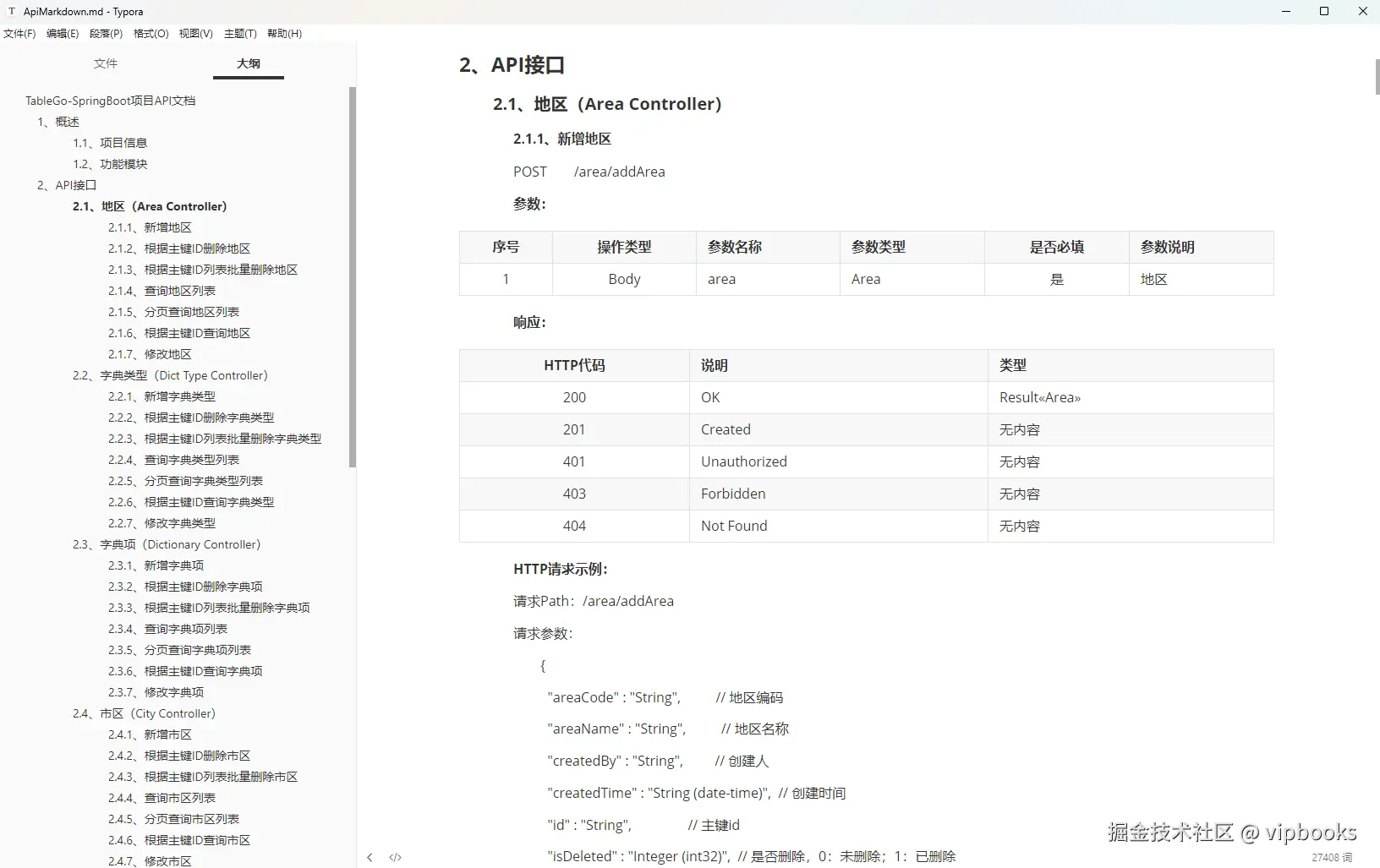This screenshot has height=868, width=1380.
Task: Click the document heading 2、API接口
Action: [512, 65]
